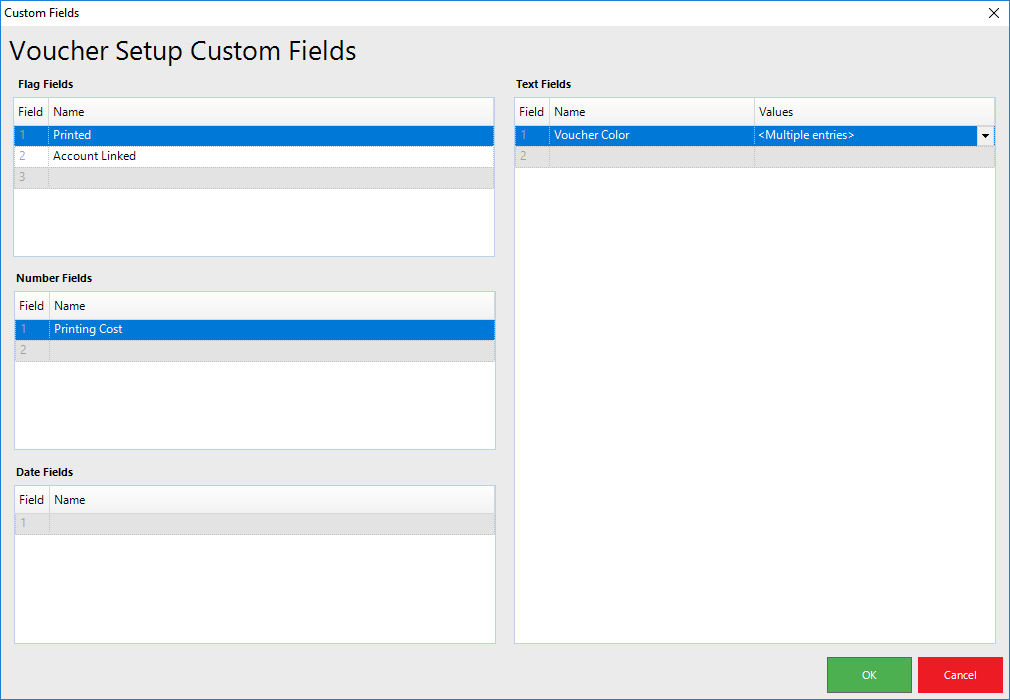Click Field column header in Flag Fields
1010x700 pixels.
click(x=31, y=112)
